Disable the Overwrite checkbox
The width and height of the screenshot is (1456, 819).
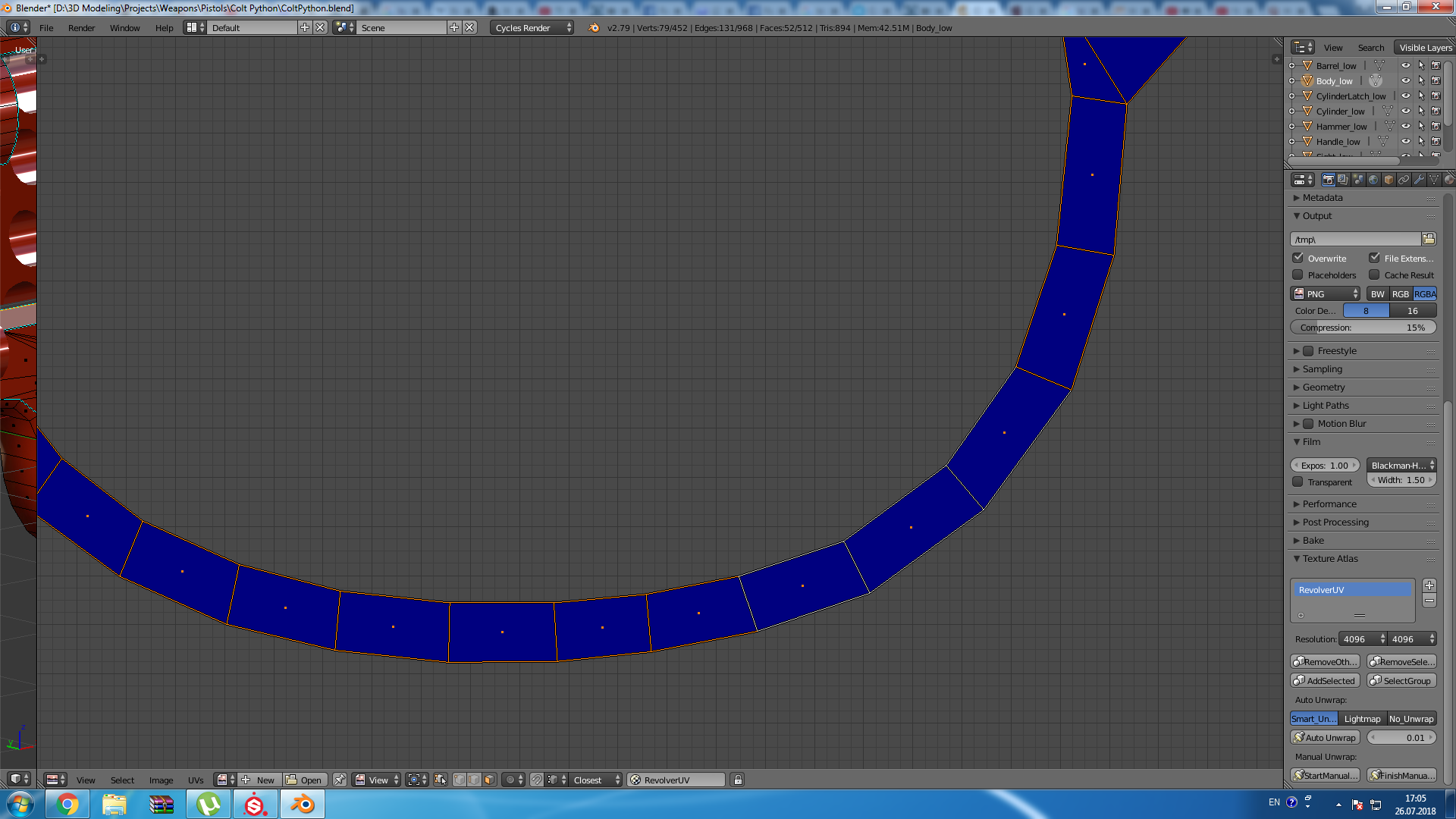coord(1298,258)
